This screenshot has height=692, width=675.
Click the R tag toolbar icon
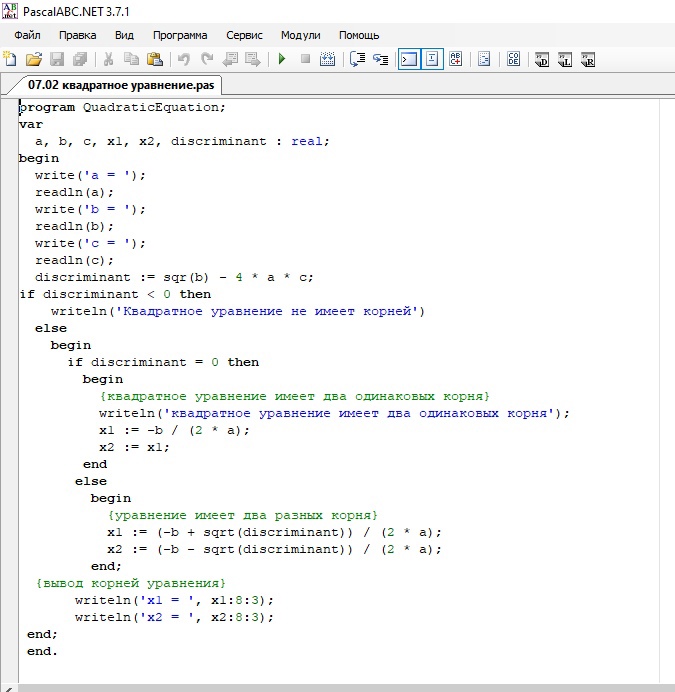pos(588,59)
